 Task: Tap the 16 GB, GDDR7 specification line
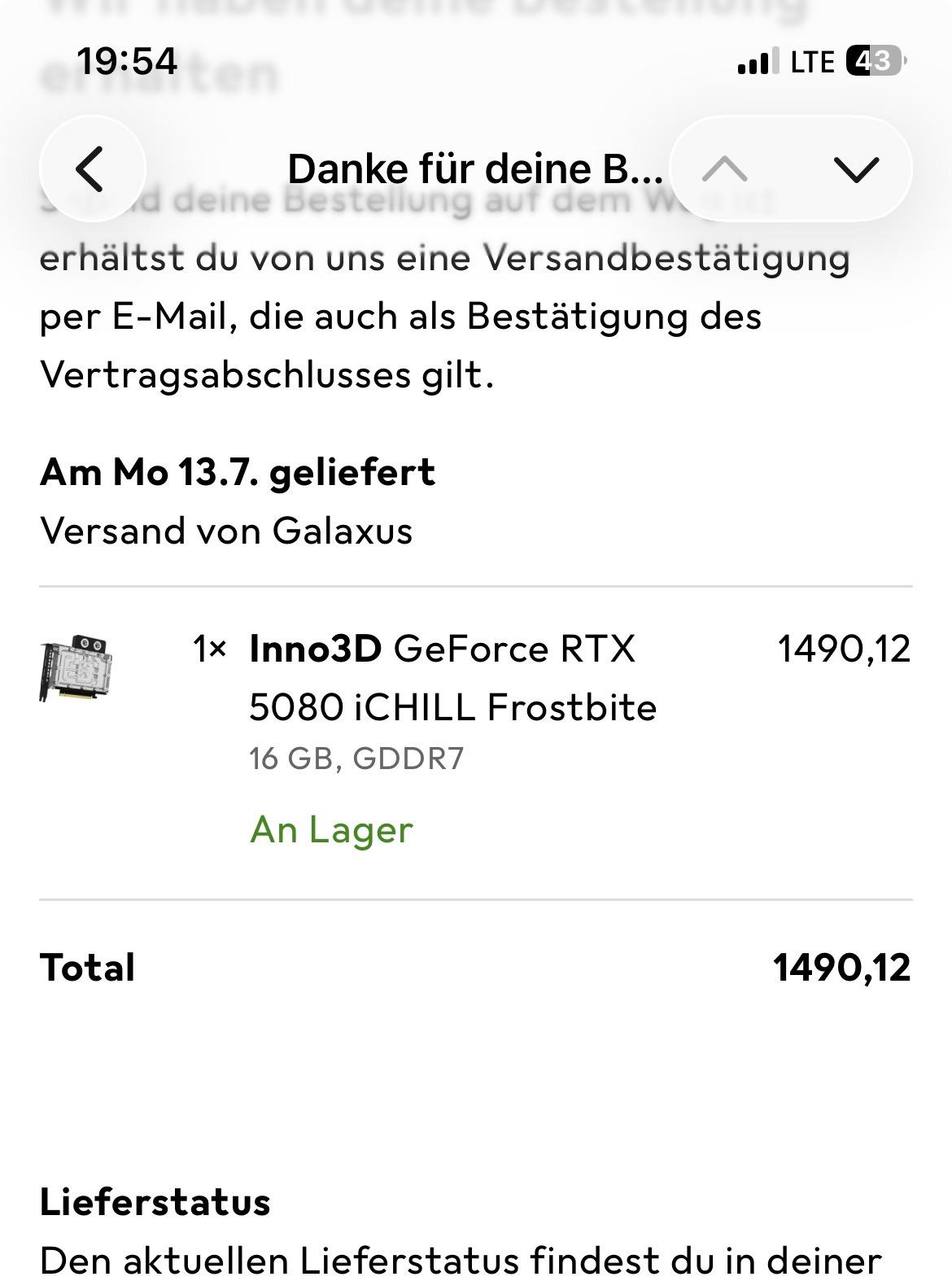(356, 759)
